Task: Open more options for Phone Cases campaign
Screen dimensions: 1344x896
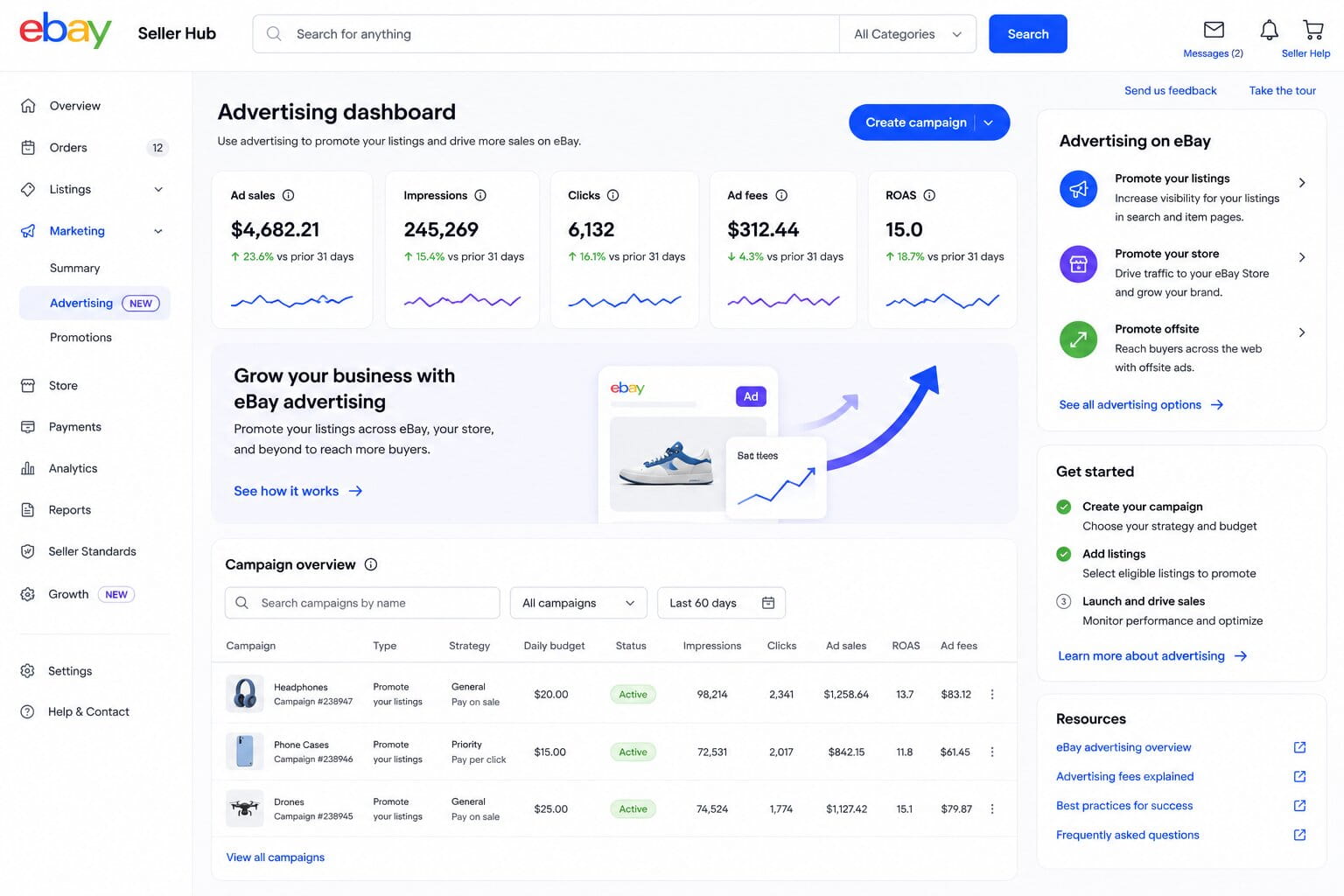Action: click(x=991, y=752)
